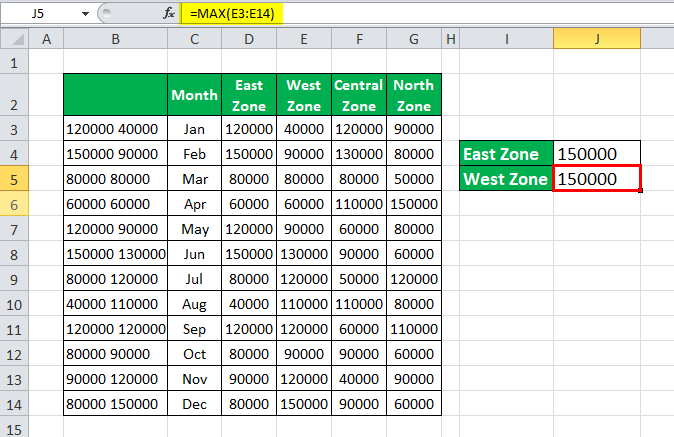Click the empty green header cell B2
The image size is (674, 437).
(115, 95)
